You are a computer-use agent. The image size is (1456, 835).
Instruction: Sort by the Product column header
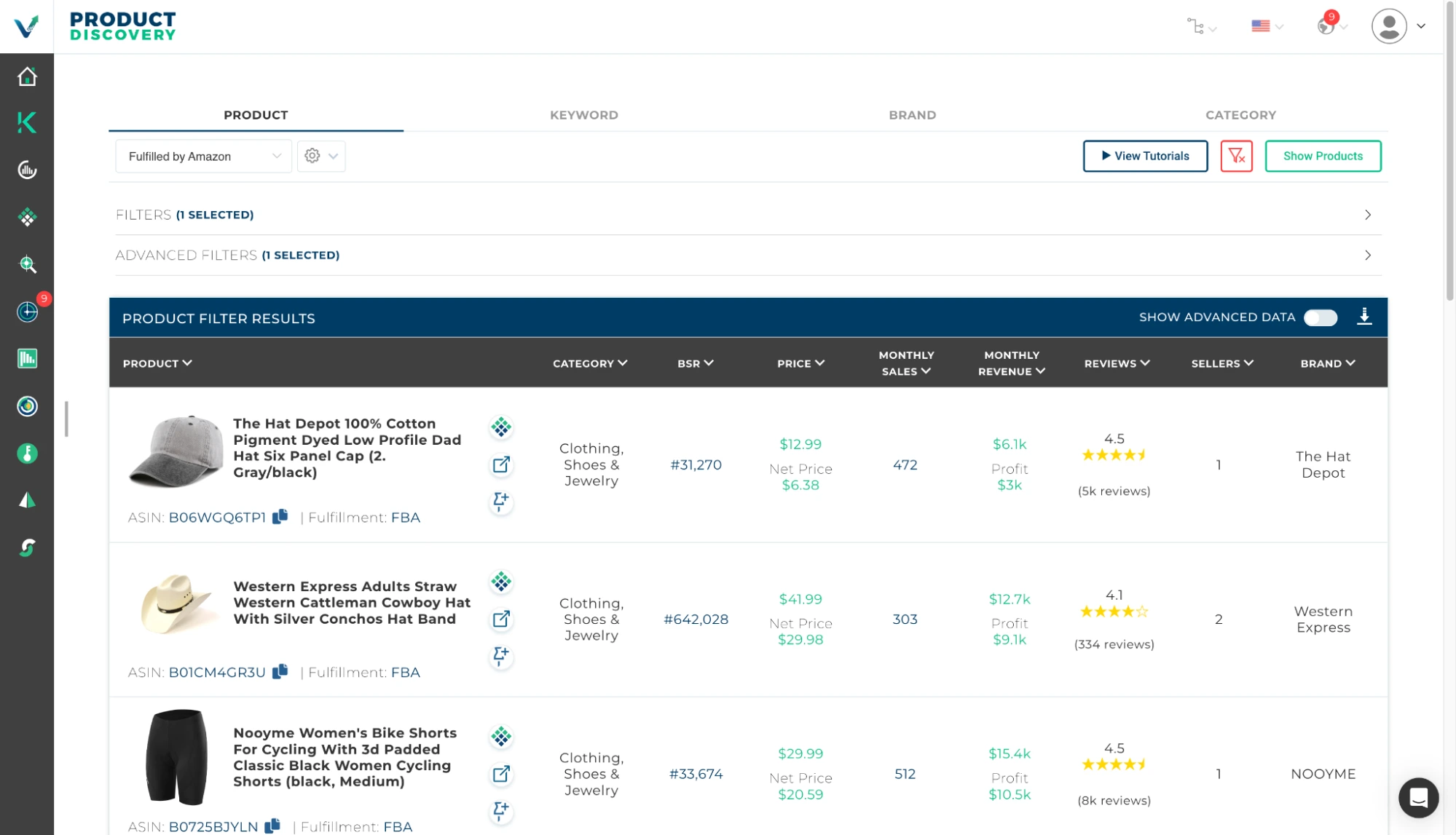click(x=157, y=363)
